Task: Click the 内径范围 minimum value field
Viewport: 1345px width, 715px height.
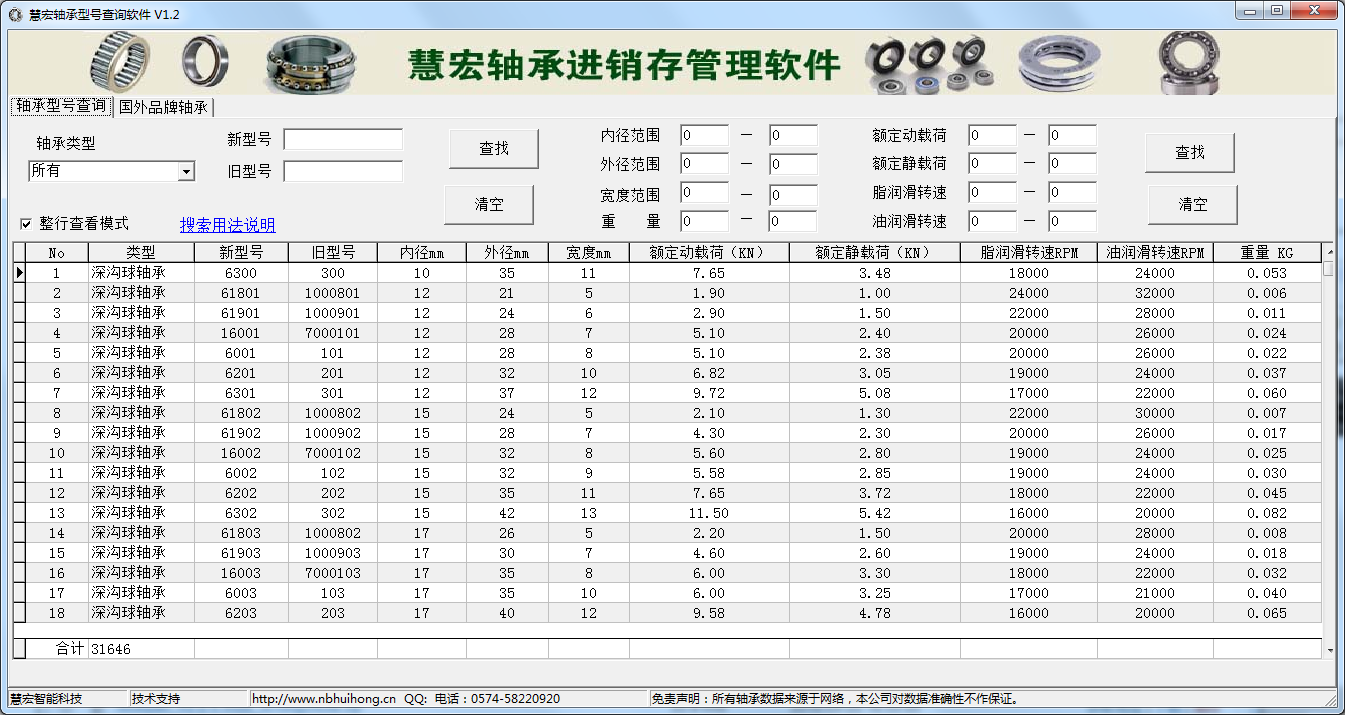Action: pos(704,135)
